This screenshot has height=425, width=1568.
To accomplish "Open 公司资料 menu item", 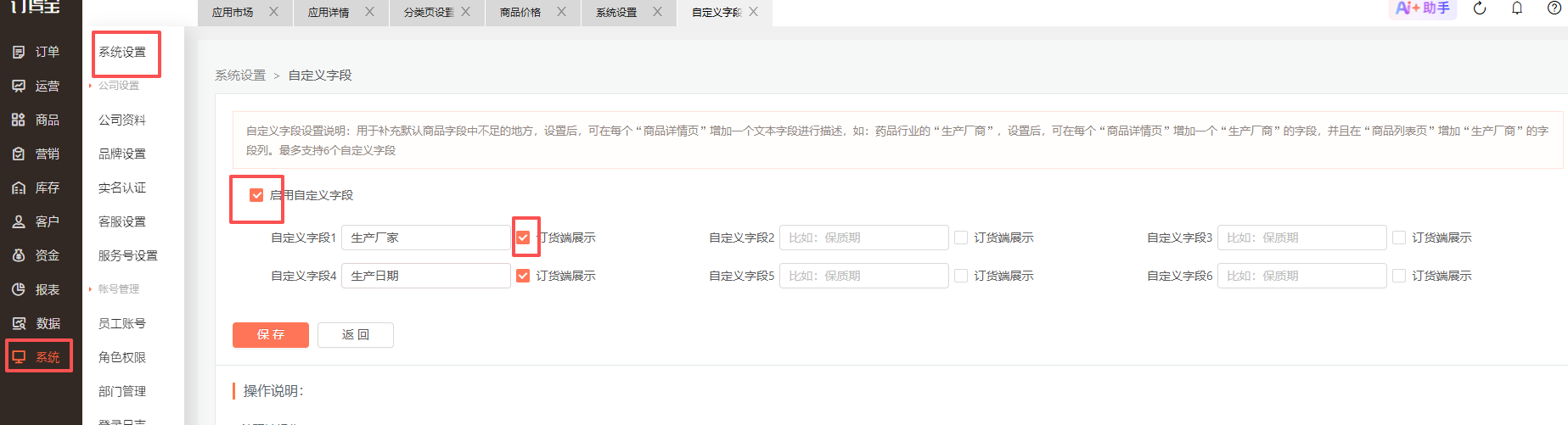I will click(x=122, y=120).
